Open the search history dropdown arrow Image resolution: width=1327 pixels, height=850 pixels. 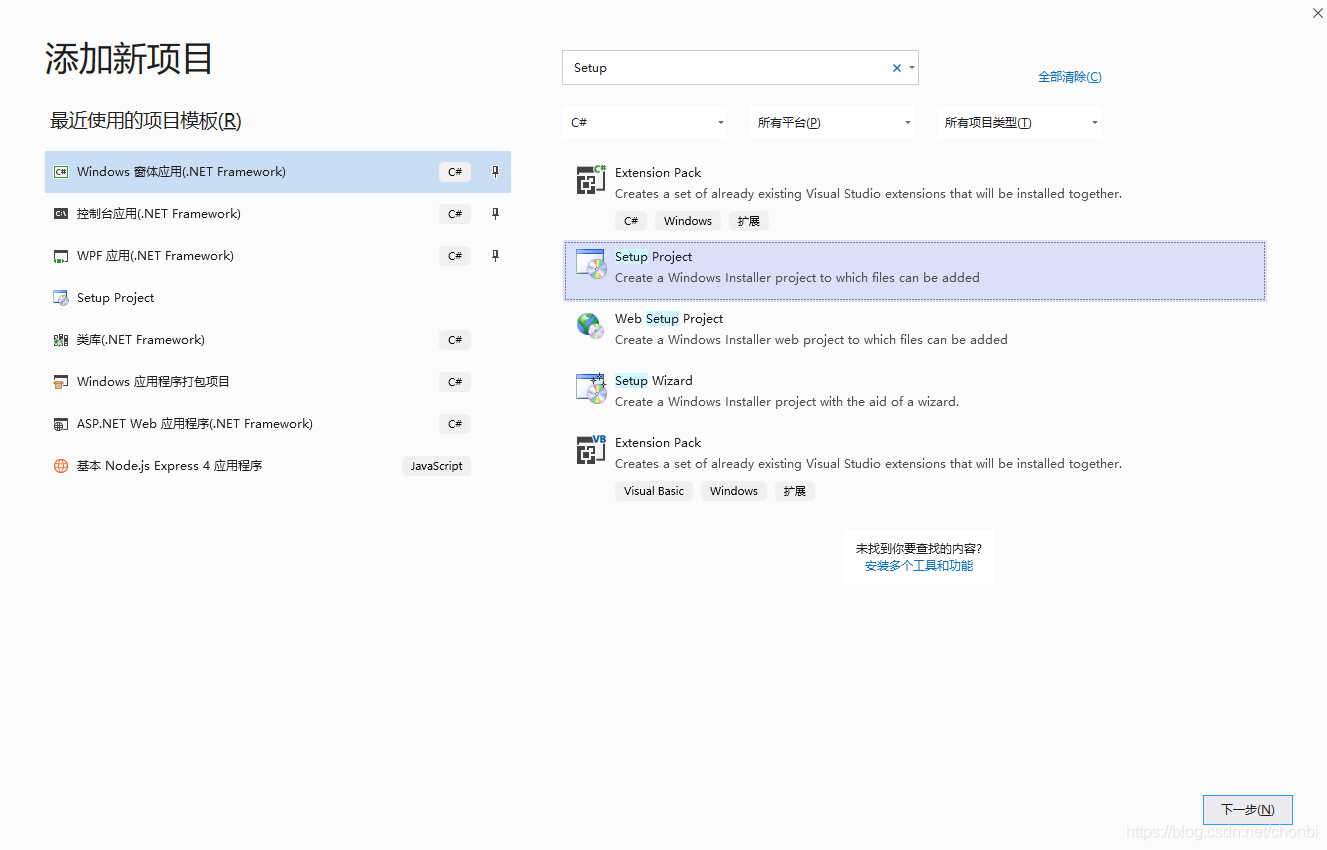click(x=912, y=68)
